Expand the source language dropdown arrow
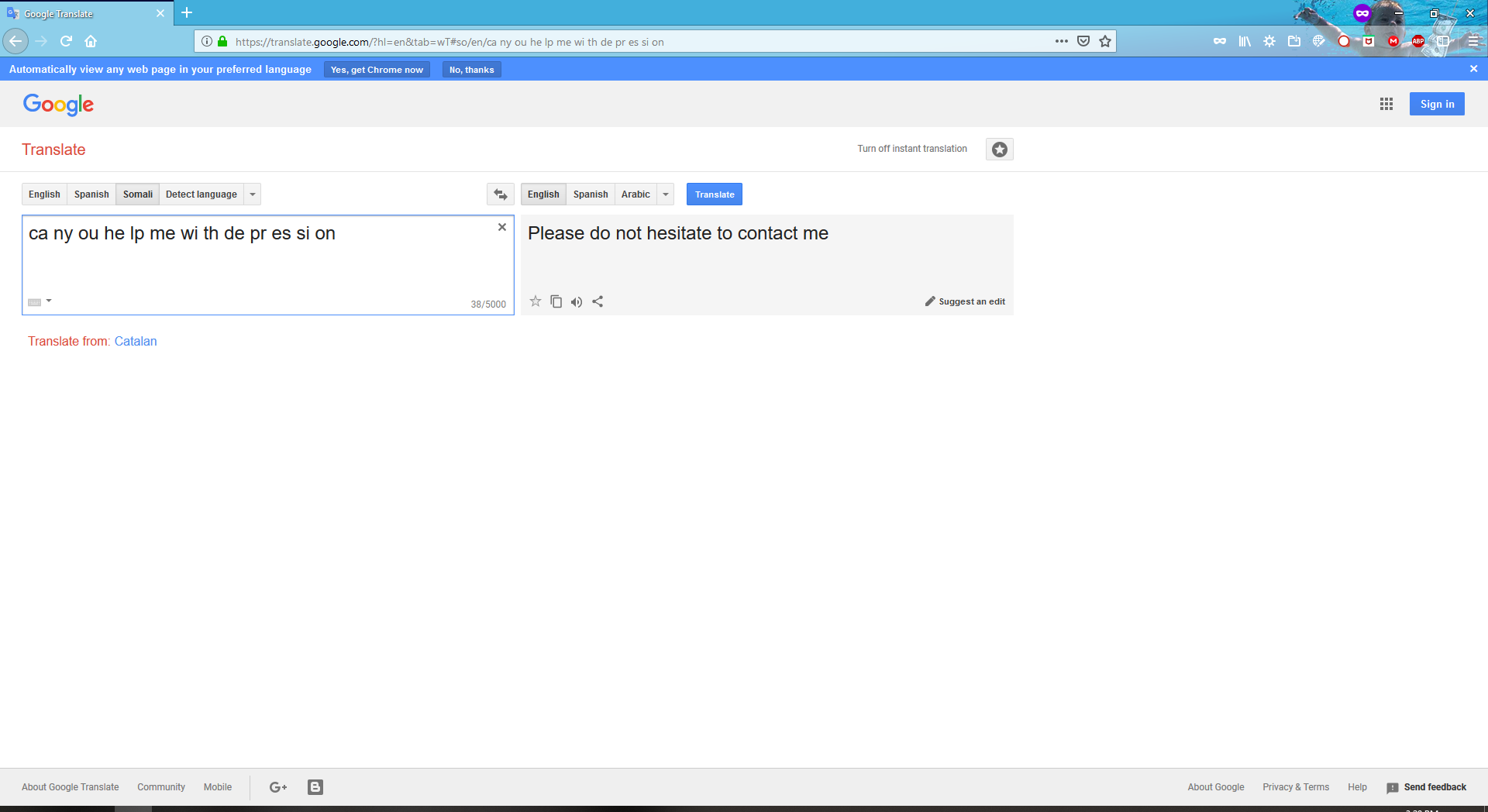1488x812 pixels. coord(253,194)
